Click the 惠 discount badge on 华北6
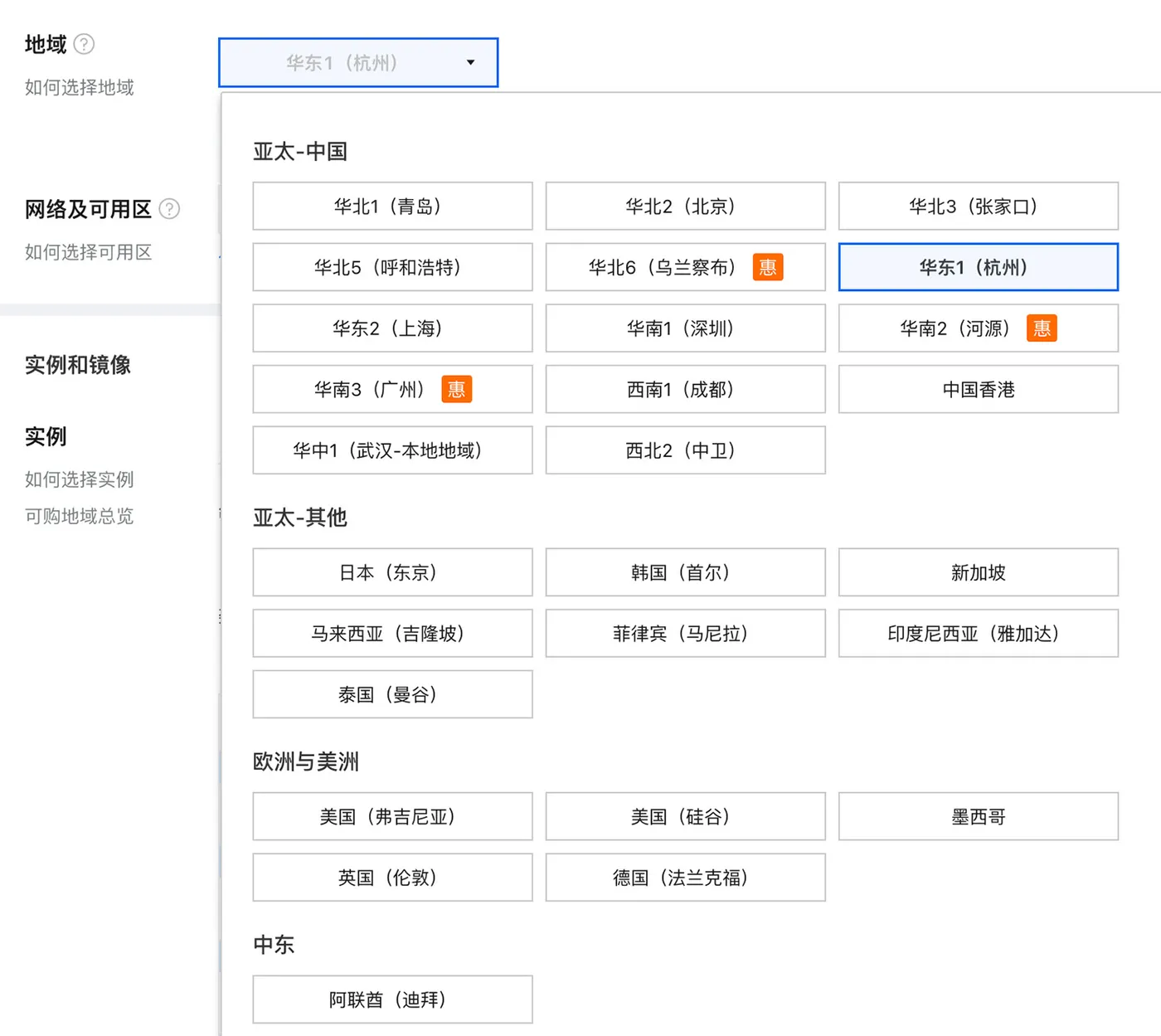The image size is (1161, 1036). click(x=767, y=266)
